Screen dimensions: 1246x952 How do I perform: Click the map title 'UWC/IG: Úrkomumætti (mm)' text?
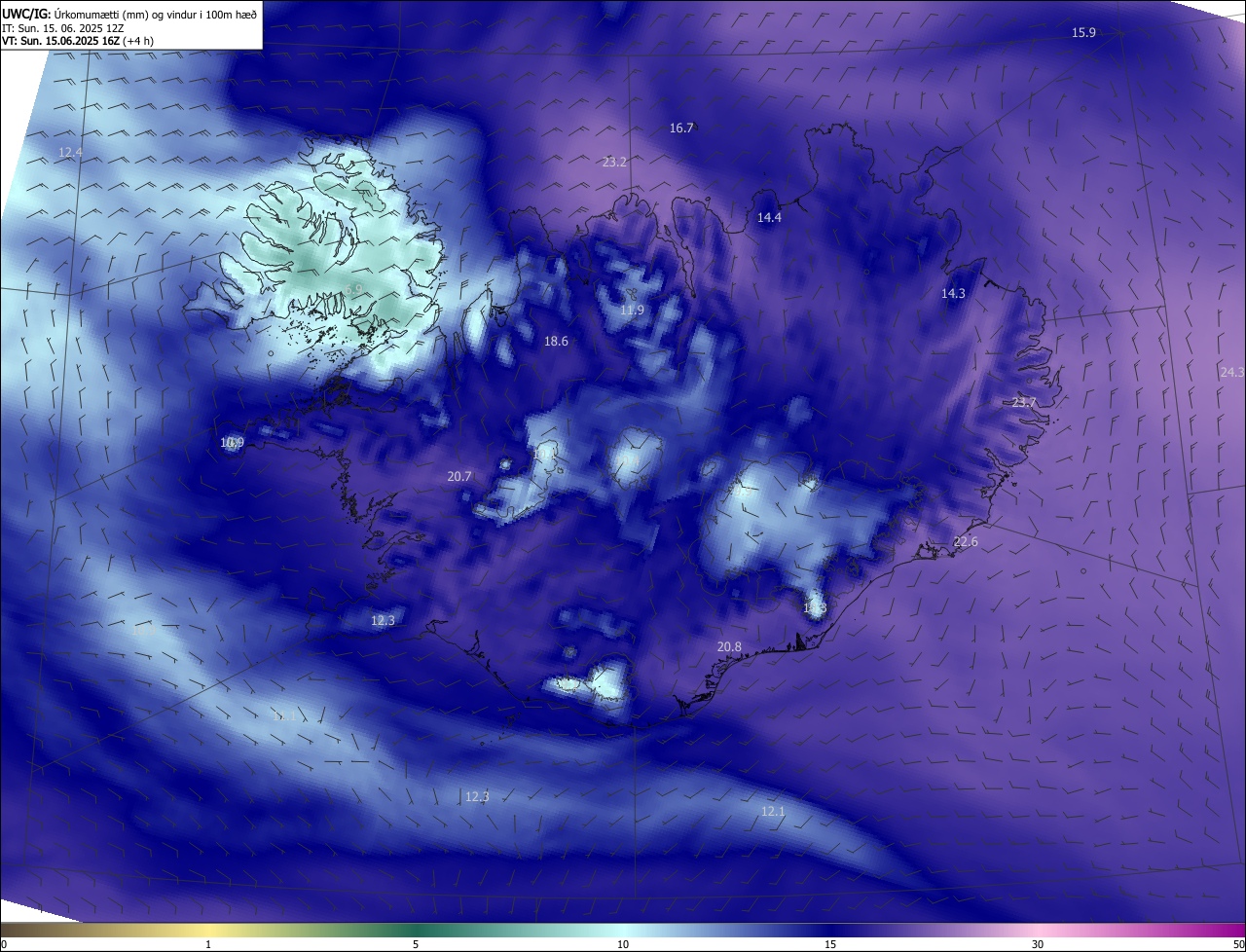click(75, 14)
